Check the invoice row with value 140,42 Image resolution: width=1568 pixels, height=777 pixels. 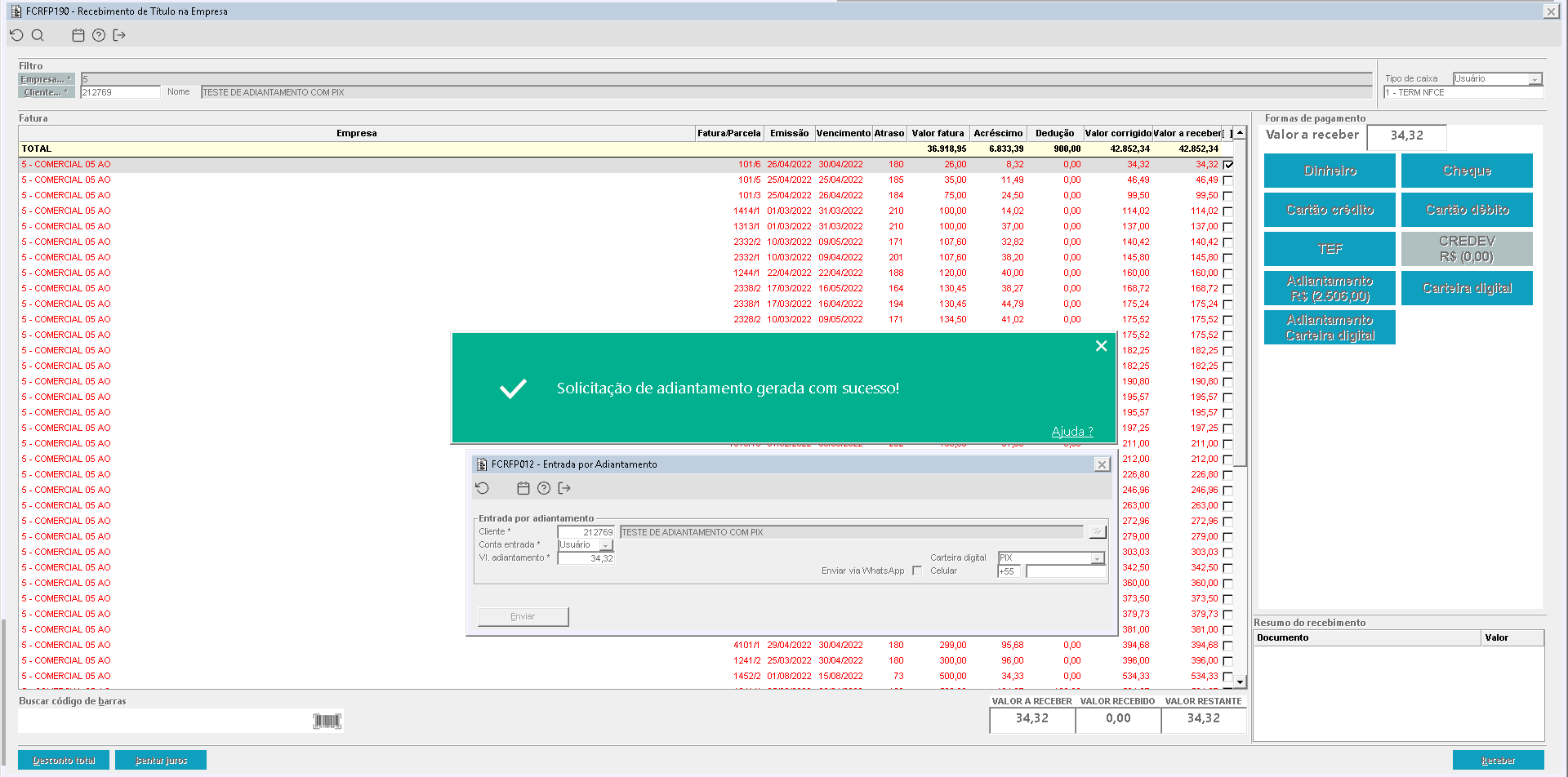point(1228,242)
